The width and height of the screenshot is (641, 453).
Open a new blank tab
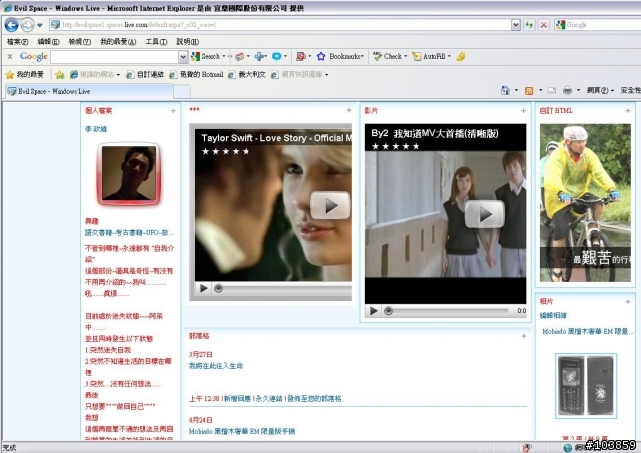pos(182,92)
